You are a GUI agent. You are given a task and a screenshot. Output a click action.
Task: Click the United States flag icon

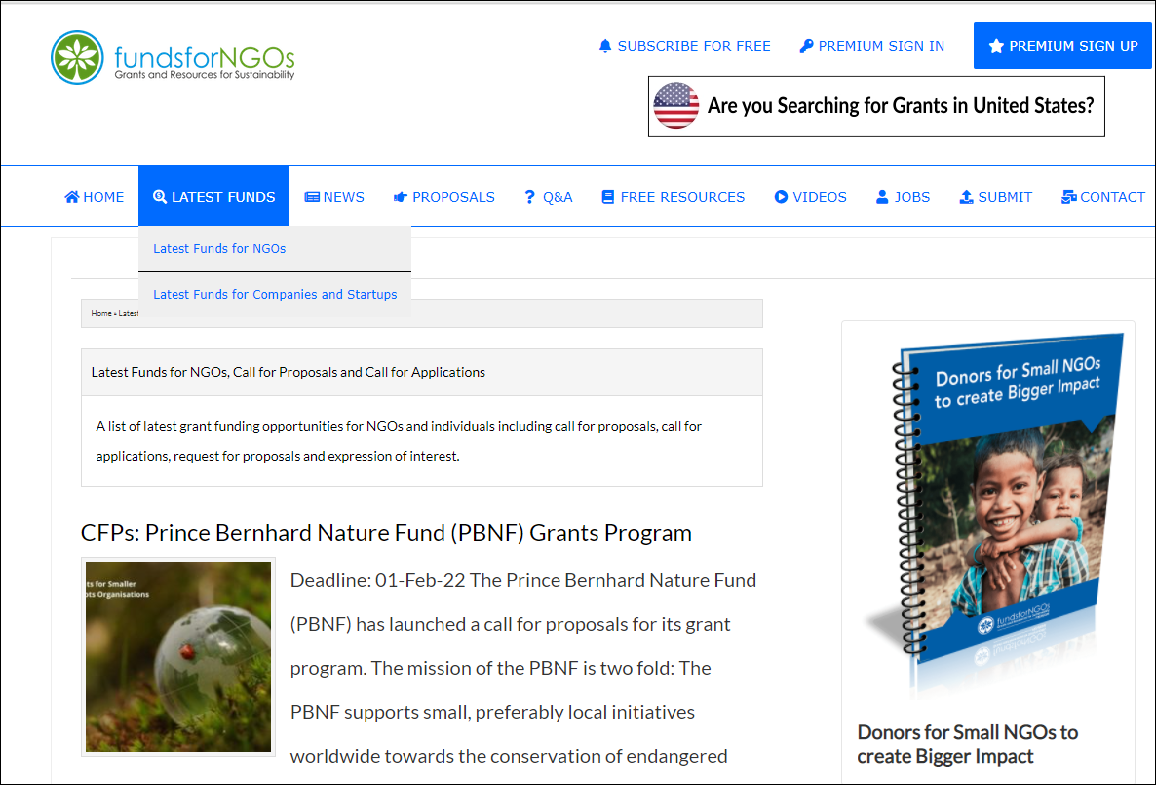click(x=676, y=106)
